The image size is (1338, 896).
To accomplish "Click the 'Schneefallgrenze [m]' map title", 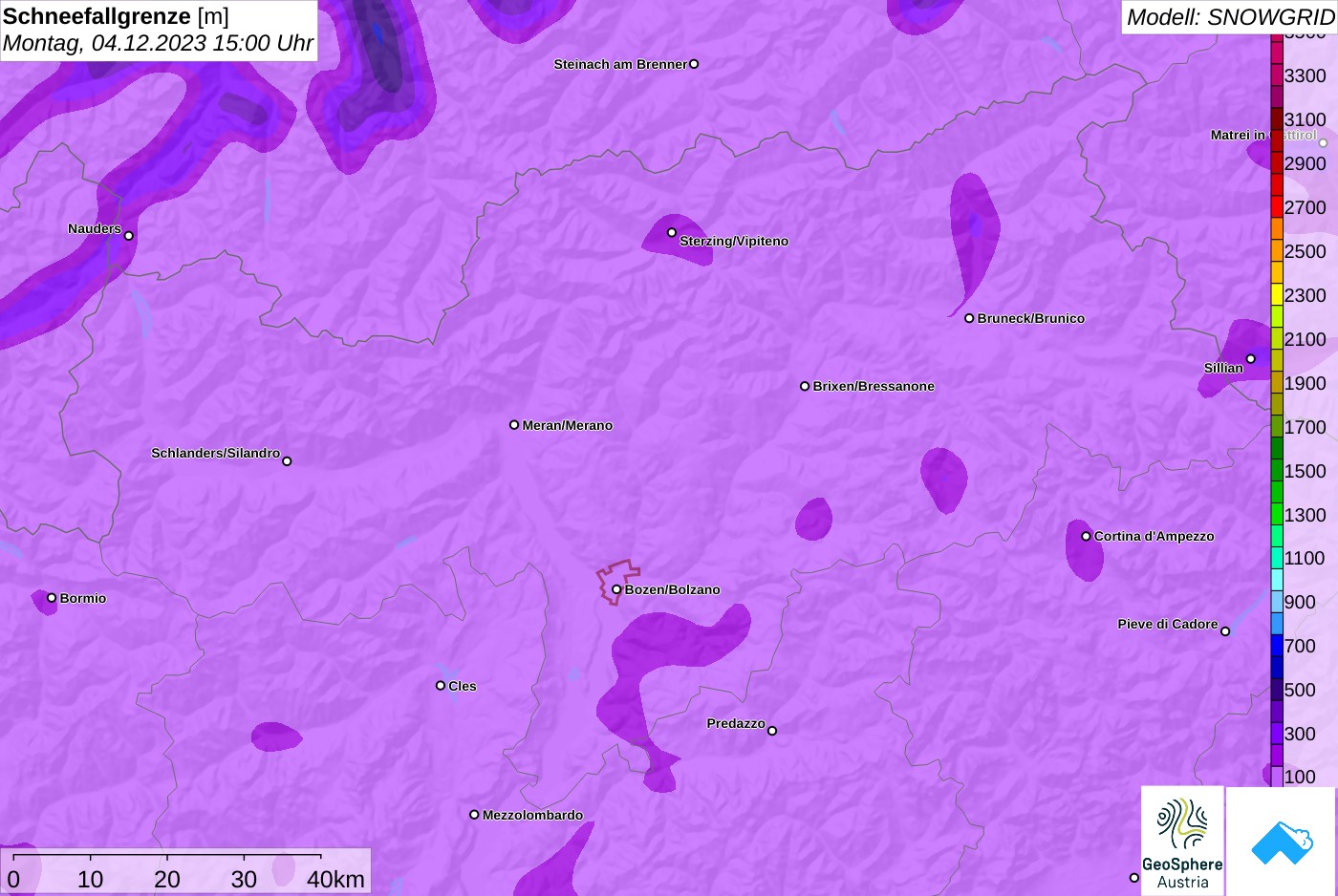I will (116, 16).
